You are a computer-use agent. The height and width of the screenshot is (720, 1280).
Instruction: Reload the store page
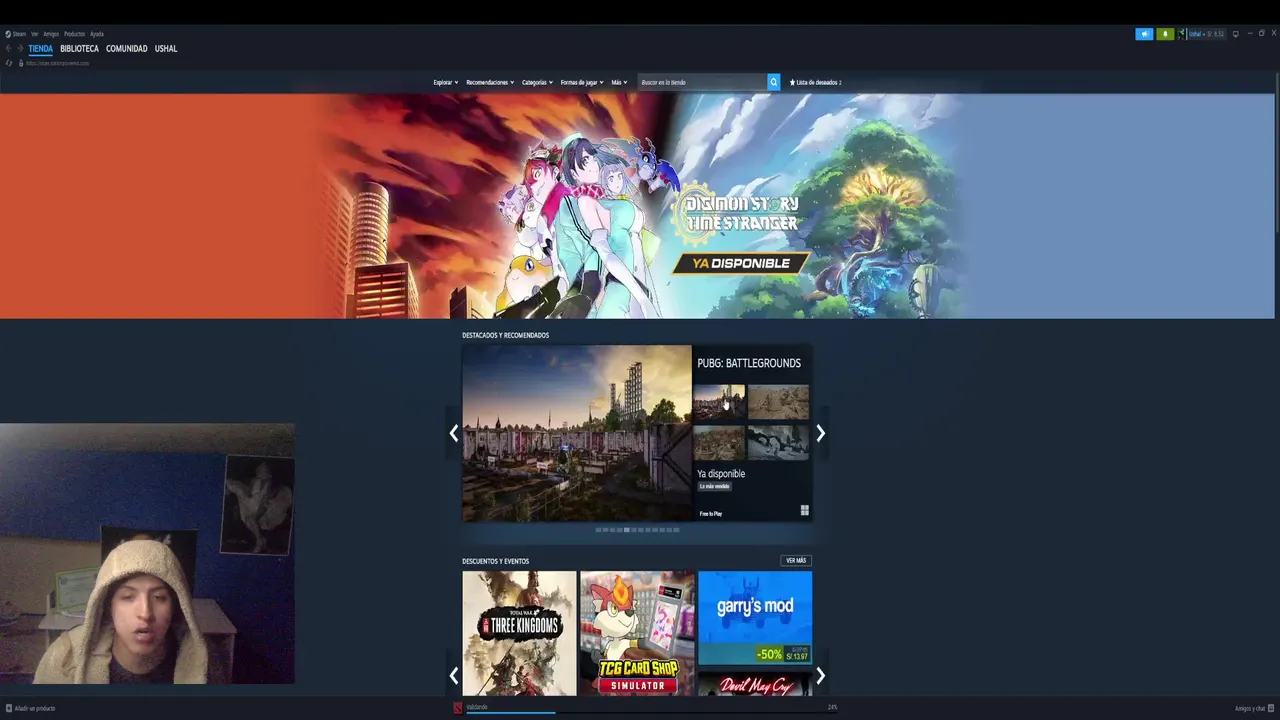pos(9,63)
